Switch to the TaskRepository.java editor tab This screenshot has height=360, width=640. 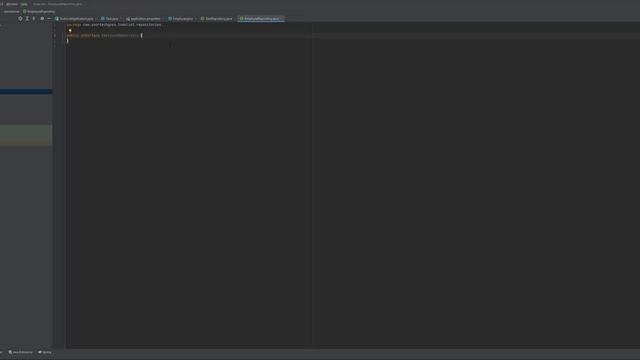point(217,19)
